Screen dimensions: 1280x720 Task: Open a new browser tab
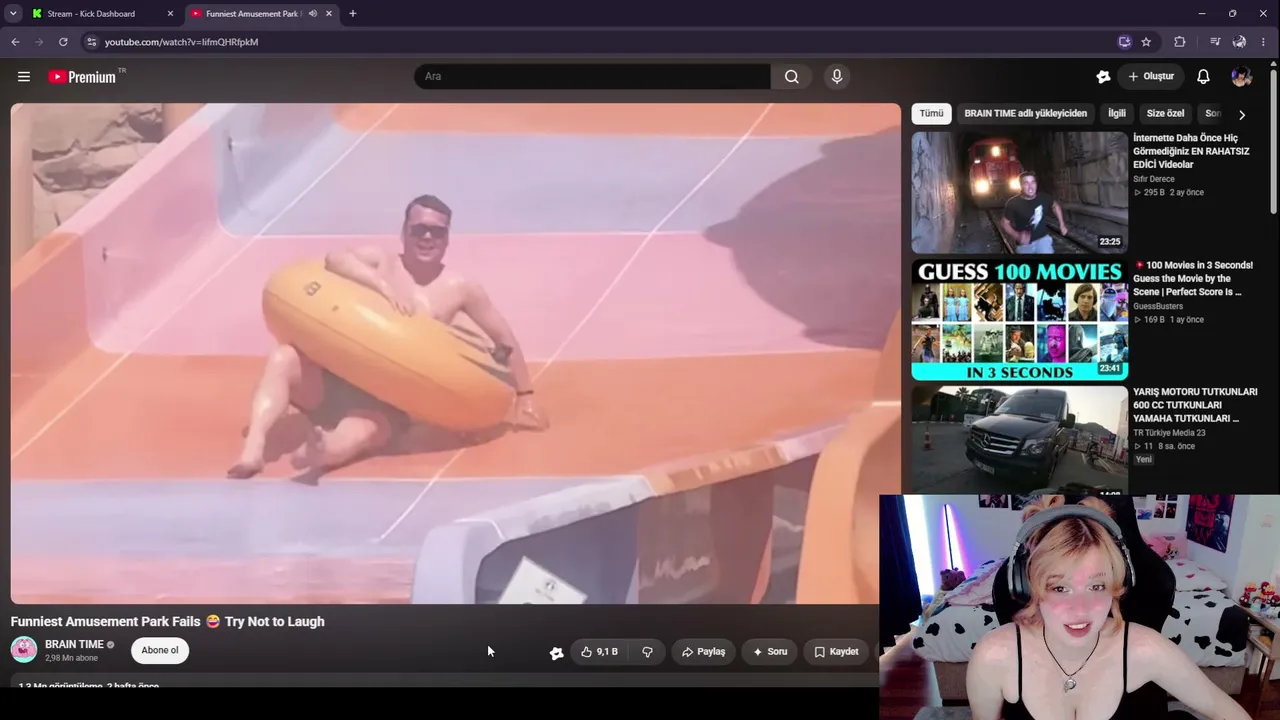pyautogui.click(x=352, y=14)
